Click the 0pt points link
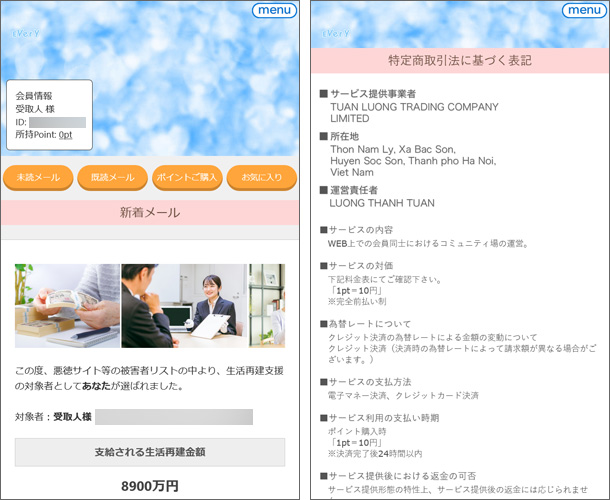Image resolution: width=610 pixels, height=500 pixels. [65, 135]
